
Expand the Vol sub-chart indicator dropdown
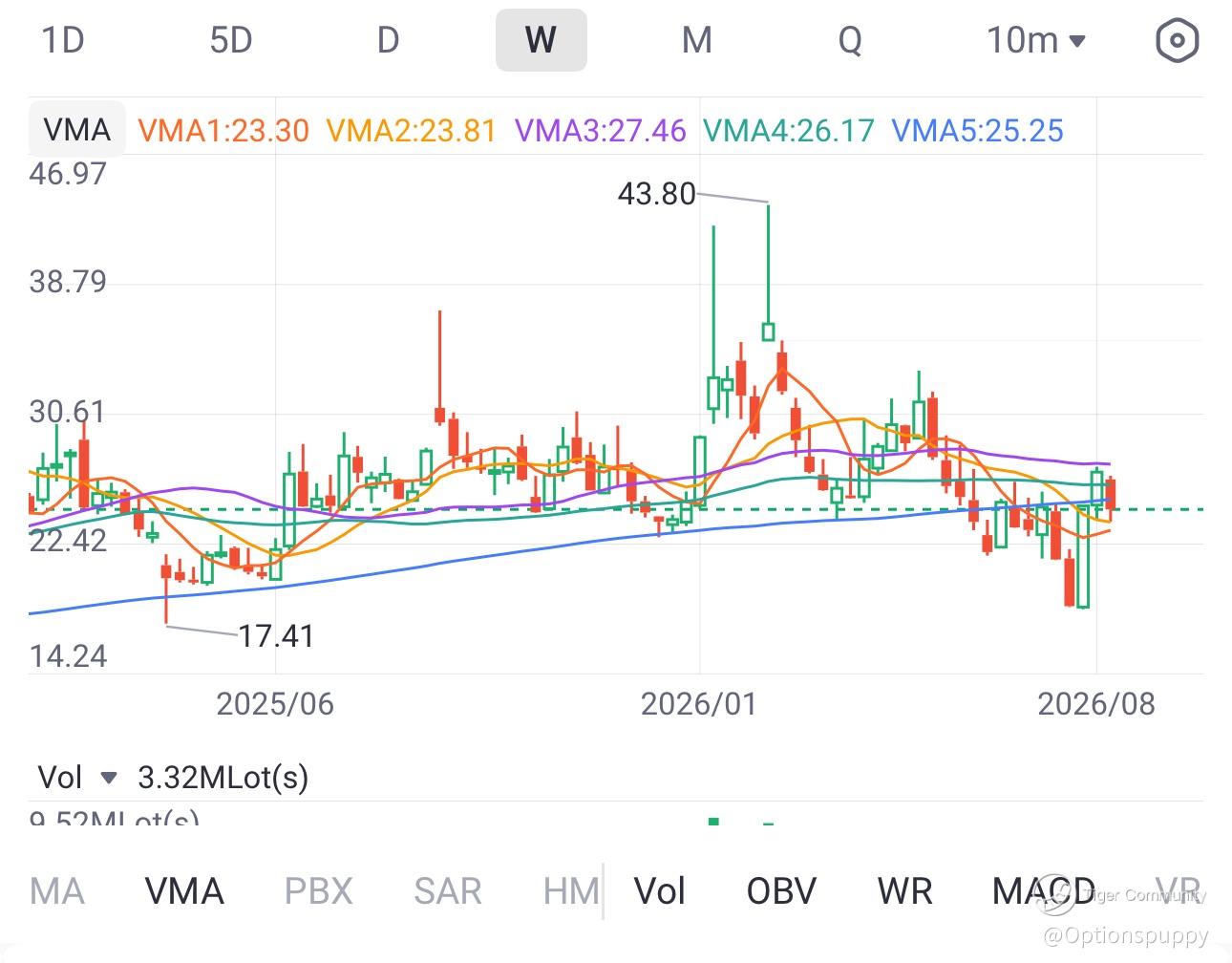click(77, 778)
